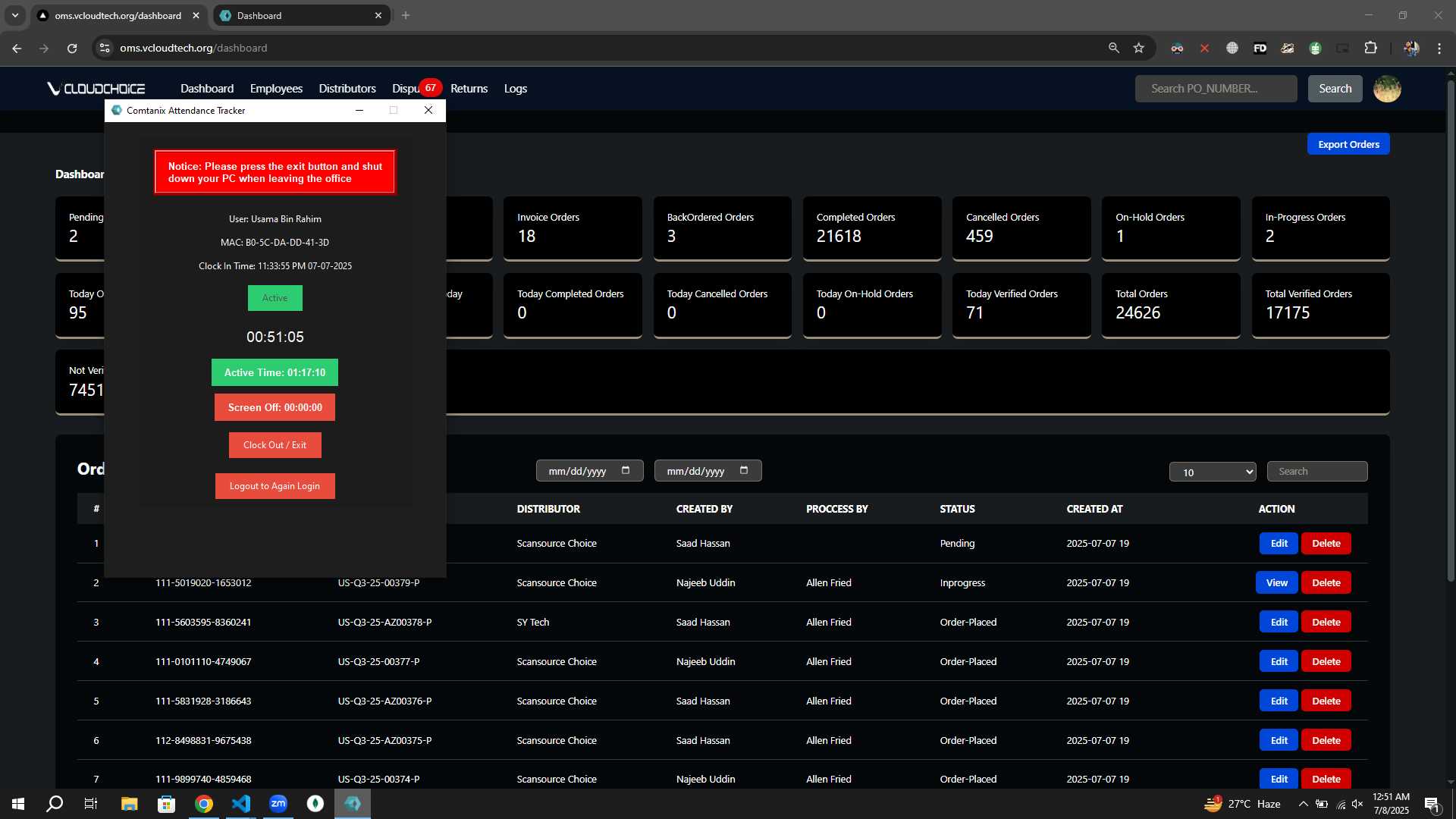
Task: Open Google Chrome taskbar icon
Action: tap(203, 804)
